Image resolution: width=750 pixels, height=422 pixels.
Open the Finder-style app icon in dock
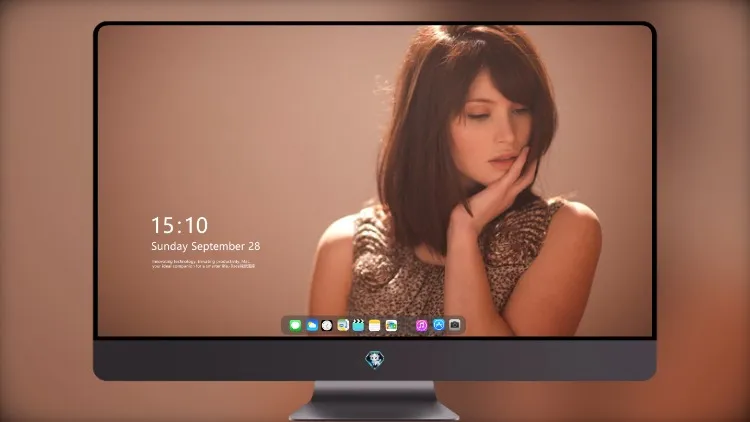click(x=343, y=326)
